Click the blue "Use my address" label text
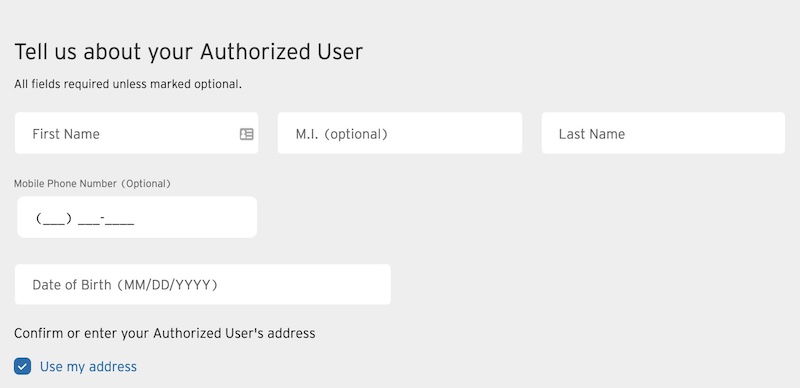This screenshot has height=388, width=800. click(88, 367)
